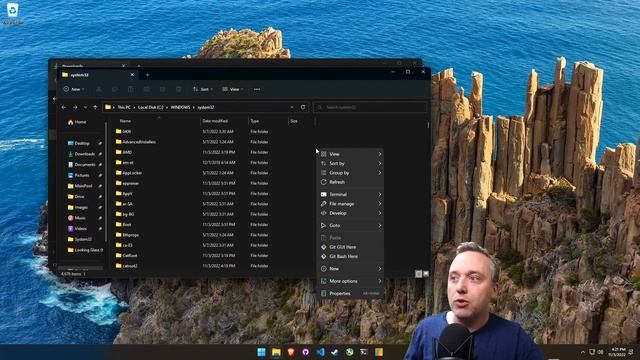Open Sort by submenu in context menu

[351, 163]
